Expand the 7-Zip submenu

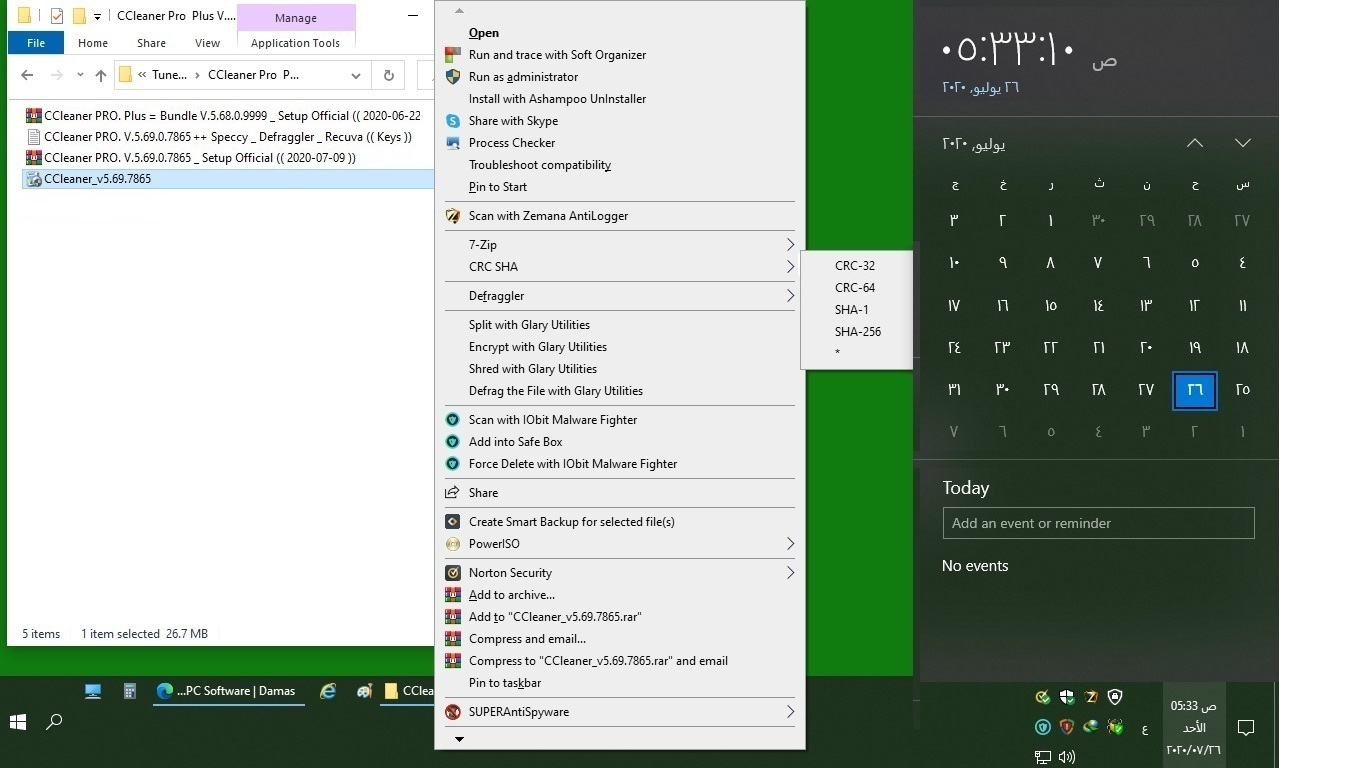pyautogui.click(x=790, y=245)
